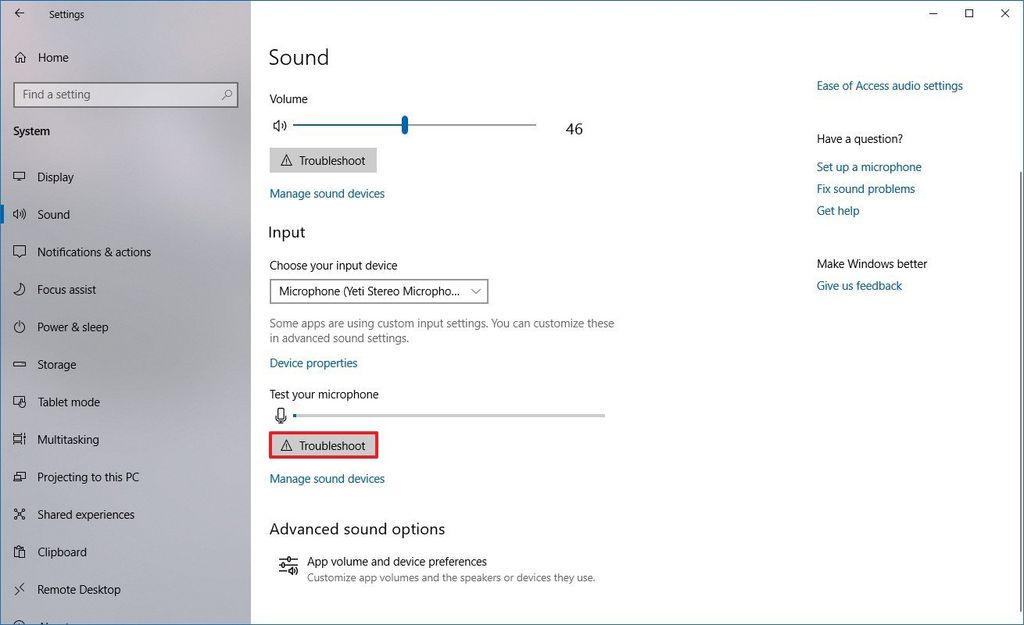Click the Multitasking sidebar icon
This screenshot has height=625, width=1024.
click(21, 439)
